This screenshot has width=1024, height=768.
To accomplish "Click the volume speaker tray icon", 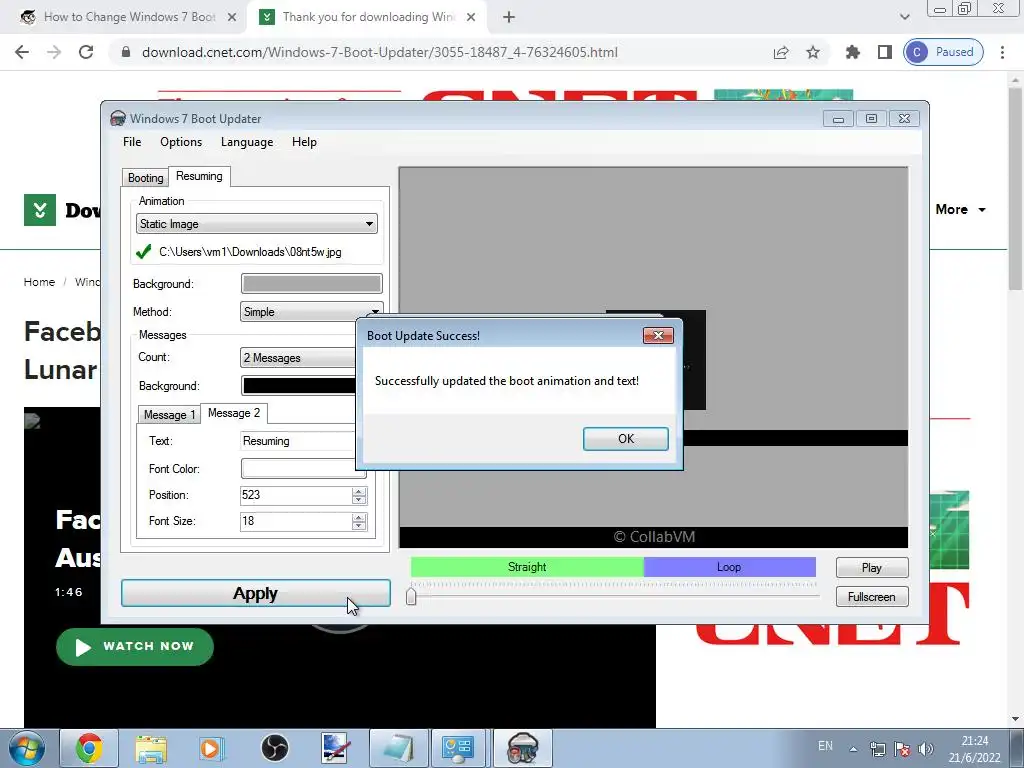I will [x=925, y=749].
